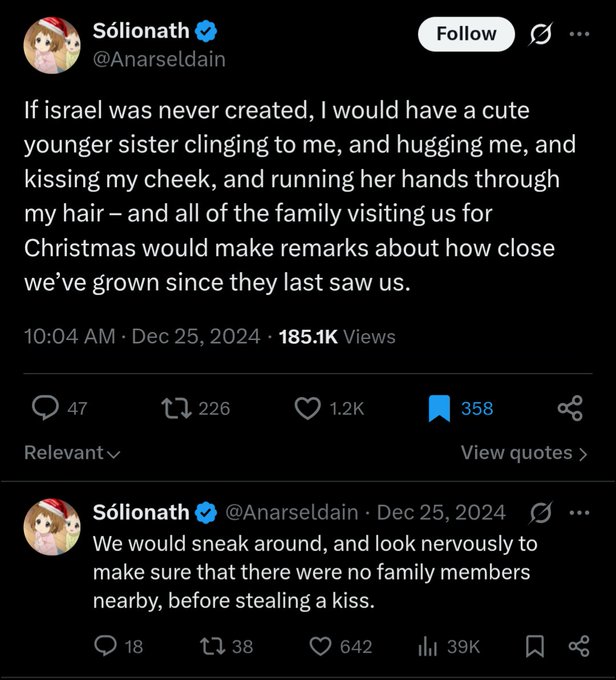Open Grok icon beside Follow button

coord(540,34)
